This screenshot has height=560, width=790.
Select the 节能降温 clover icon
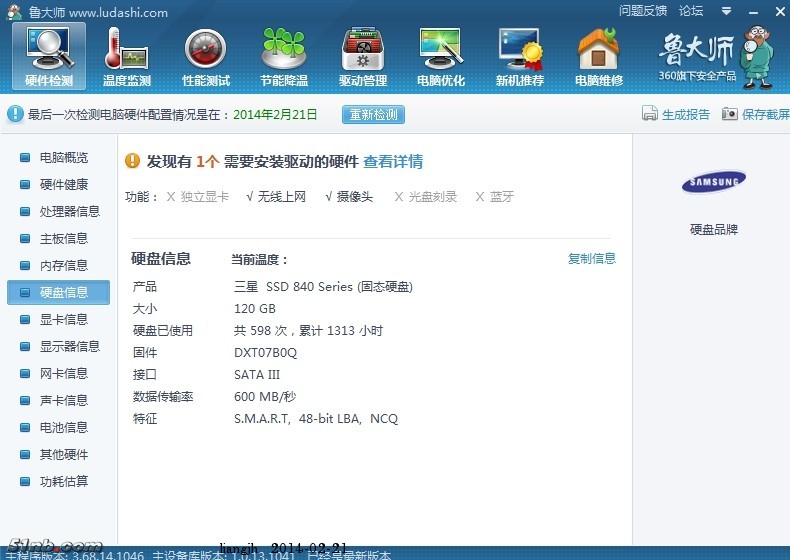pos(283,55)
